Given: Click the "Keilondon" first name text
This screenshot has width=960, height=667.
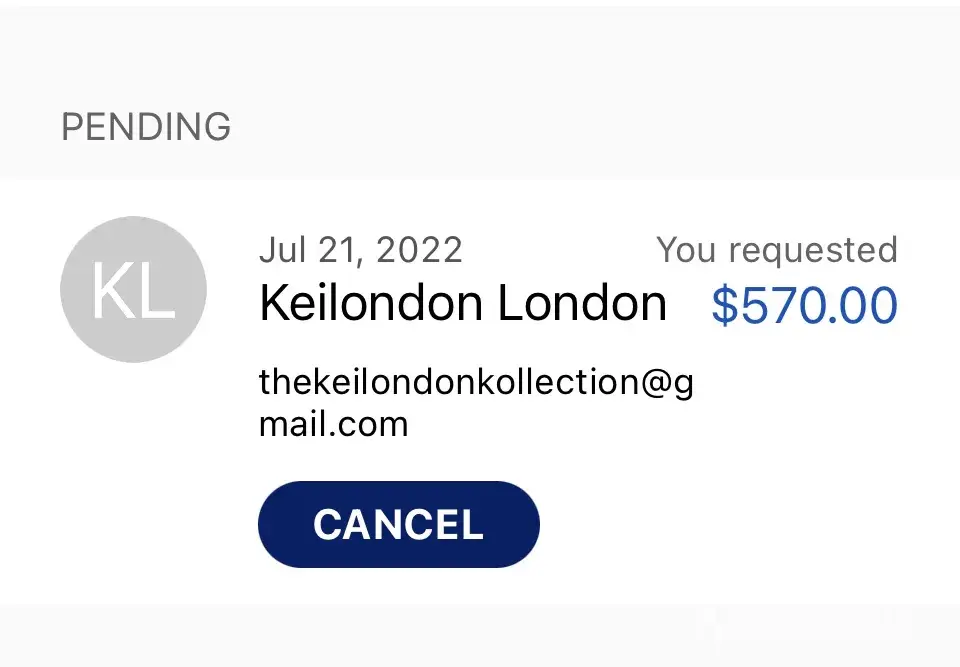Looking at the screenshot, I should pyautogui.click(x=373, y=303).
